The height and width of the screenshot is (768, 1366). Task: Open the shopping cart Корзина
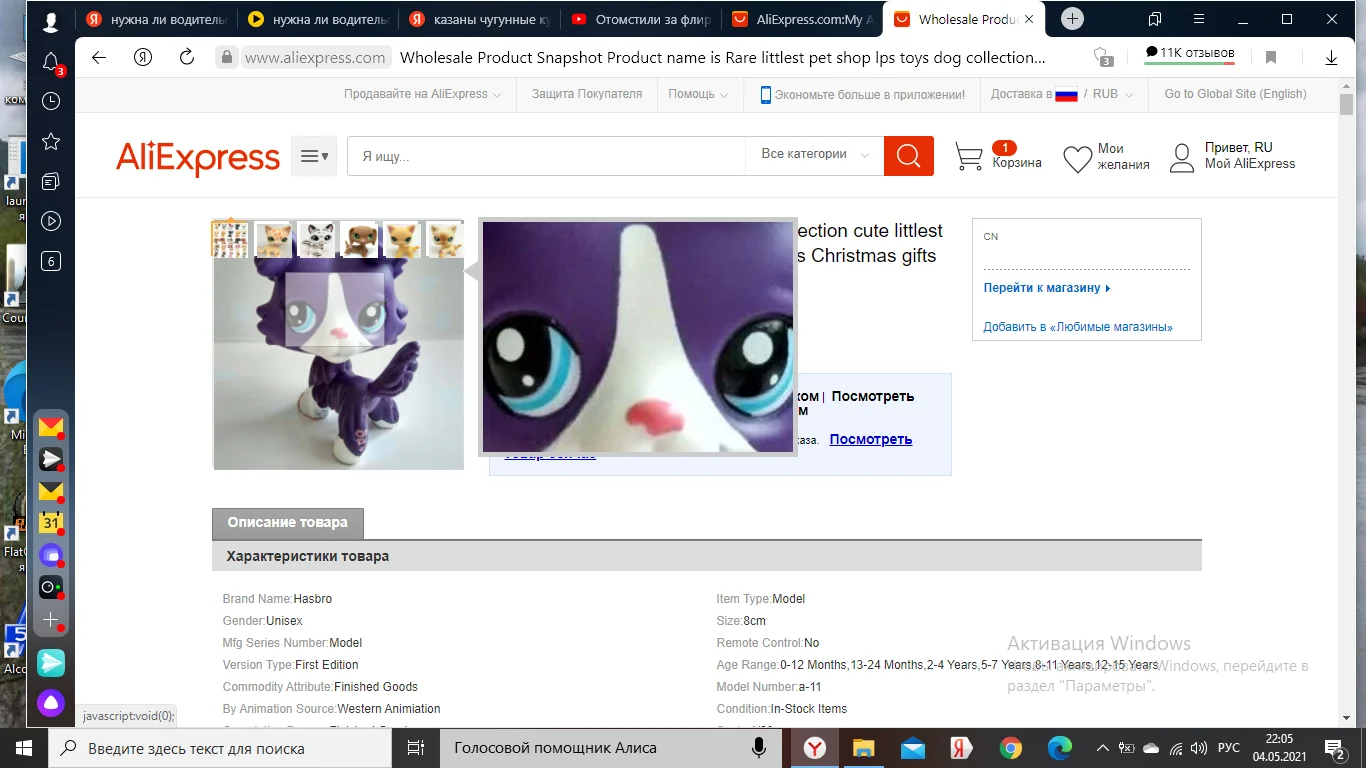(998, 156)
